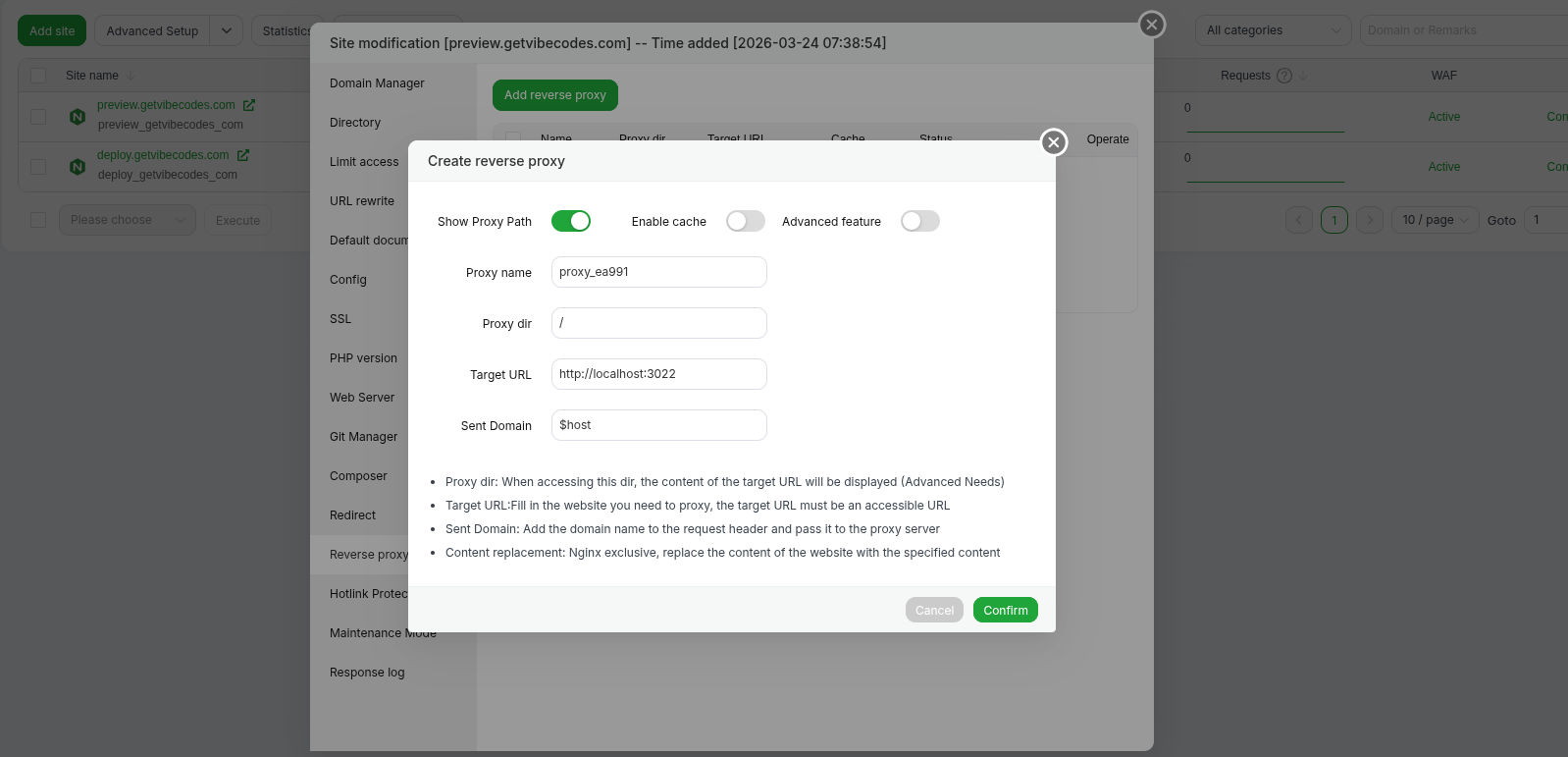Open the 10 / page dropdown
1568x757 pixels.
(x=1435, y=220)
